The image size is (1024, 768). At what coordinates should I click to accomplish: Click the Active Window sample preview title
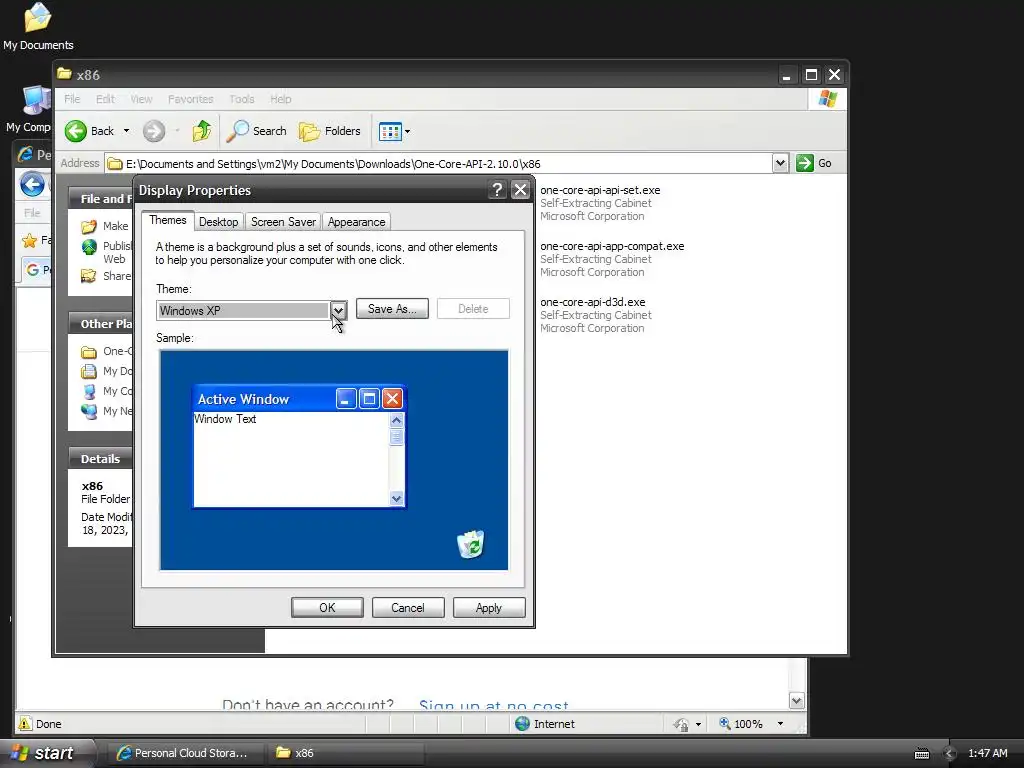pos(243,399)
